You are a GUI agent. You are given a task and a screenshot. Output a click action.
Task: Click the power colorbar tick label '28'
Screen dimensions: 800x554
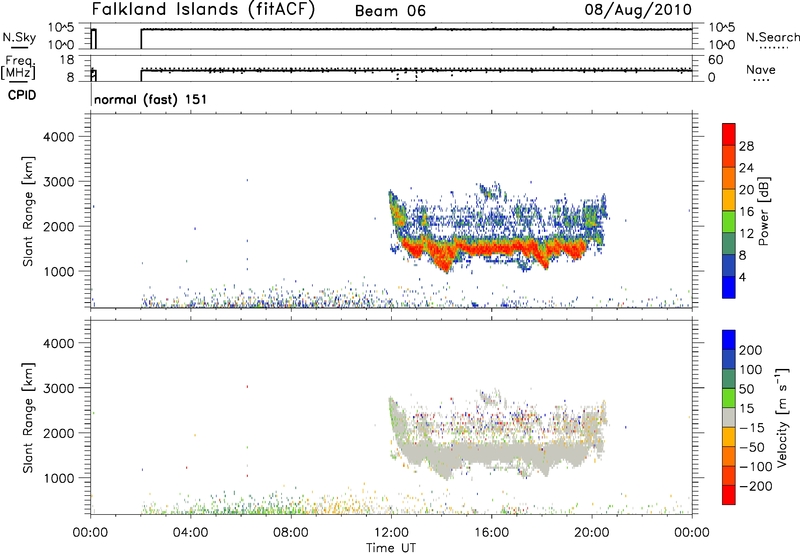click(746, 146)
